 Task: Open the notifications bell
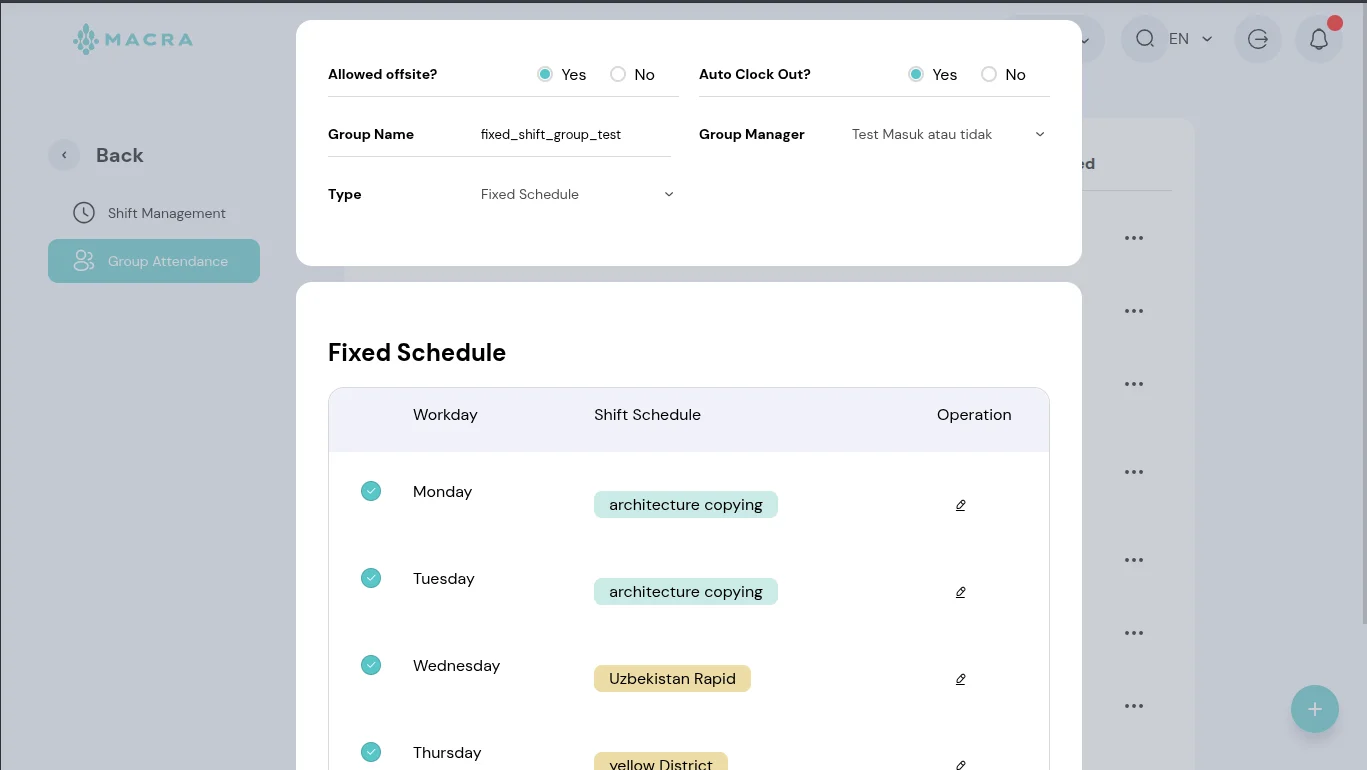(1318, 39)
